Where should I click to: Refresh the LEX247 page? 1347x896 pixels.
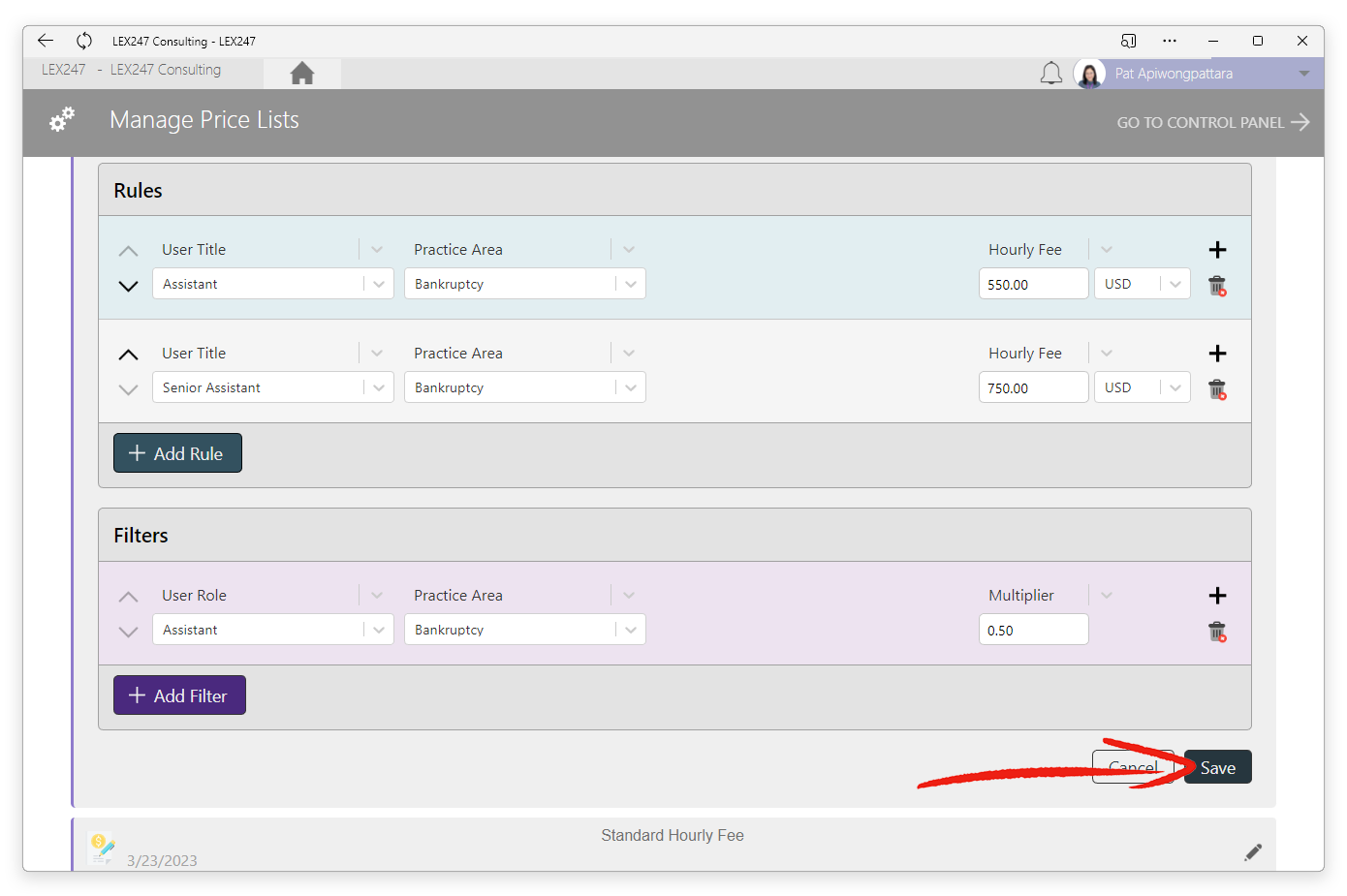pyautogui.click(x=84, y=41)
